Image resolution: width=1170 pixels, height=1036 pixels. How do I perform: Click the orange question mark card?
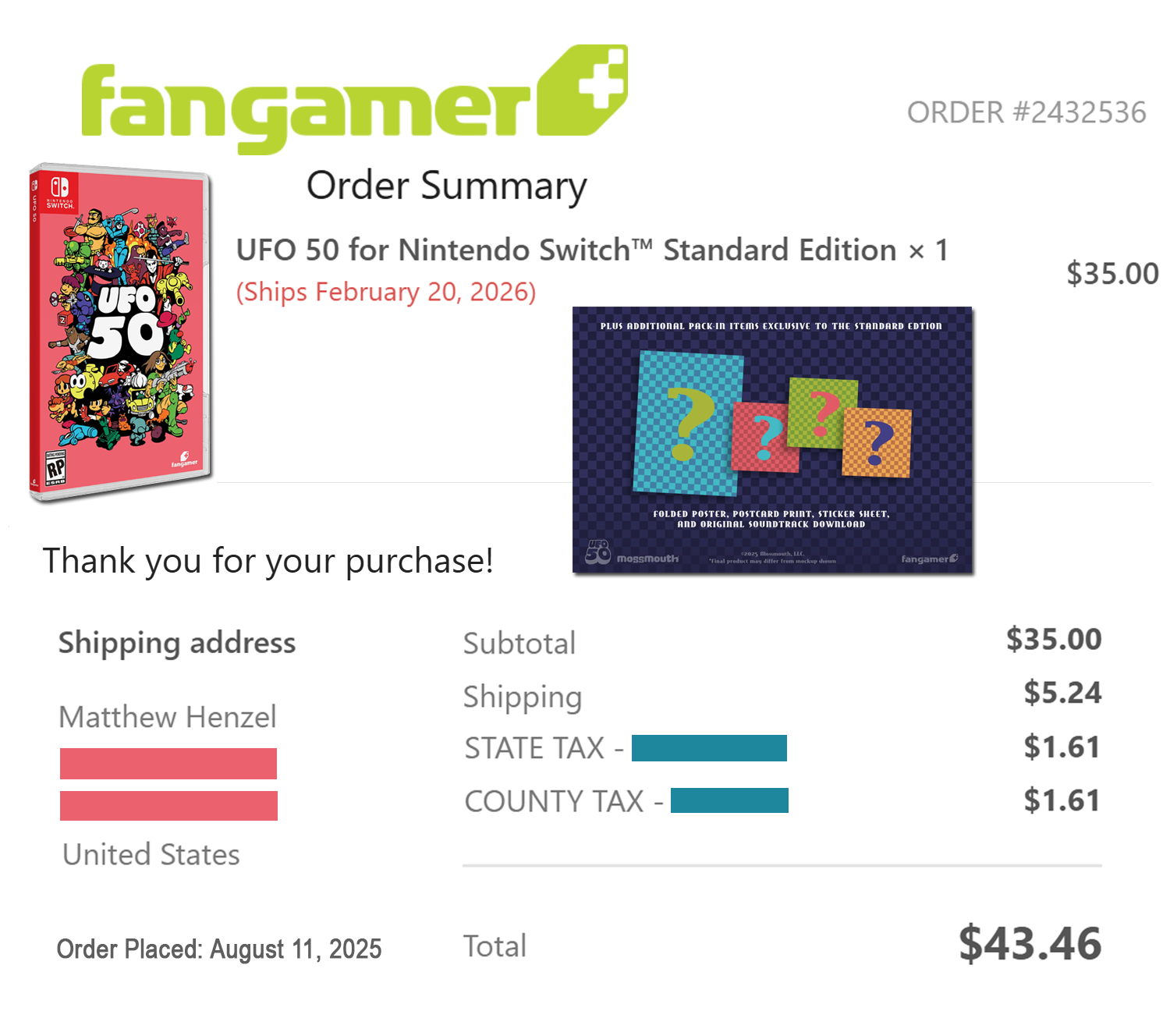point(877,442)
